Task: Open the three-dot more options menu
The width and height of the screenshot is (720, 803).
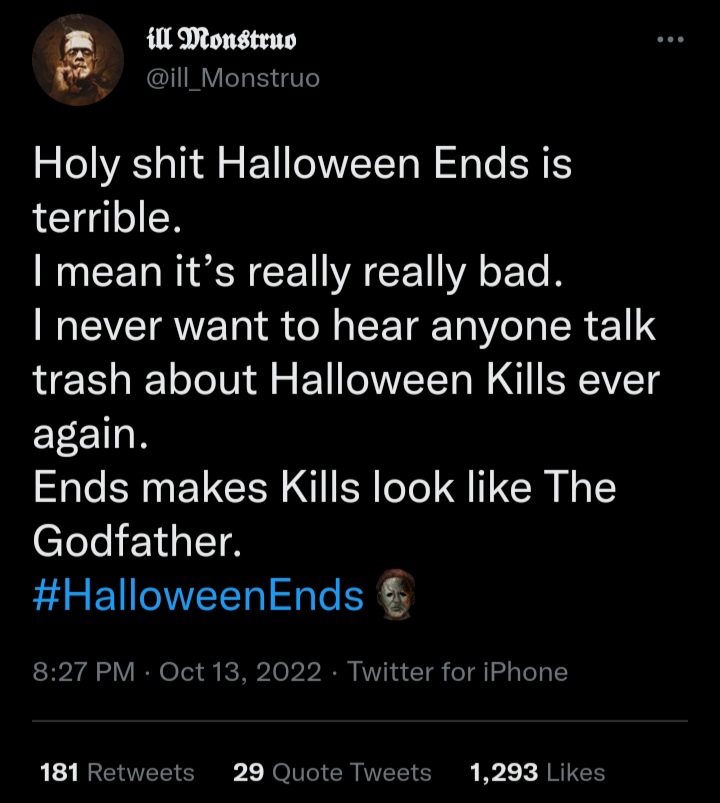Action: pyautogui.click(x=670, y=41)
